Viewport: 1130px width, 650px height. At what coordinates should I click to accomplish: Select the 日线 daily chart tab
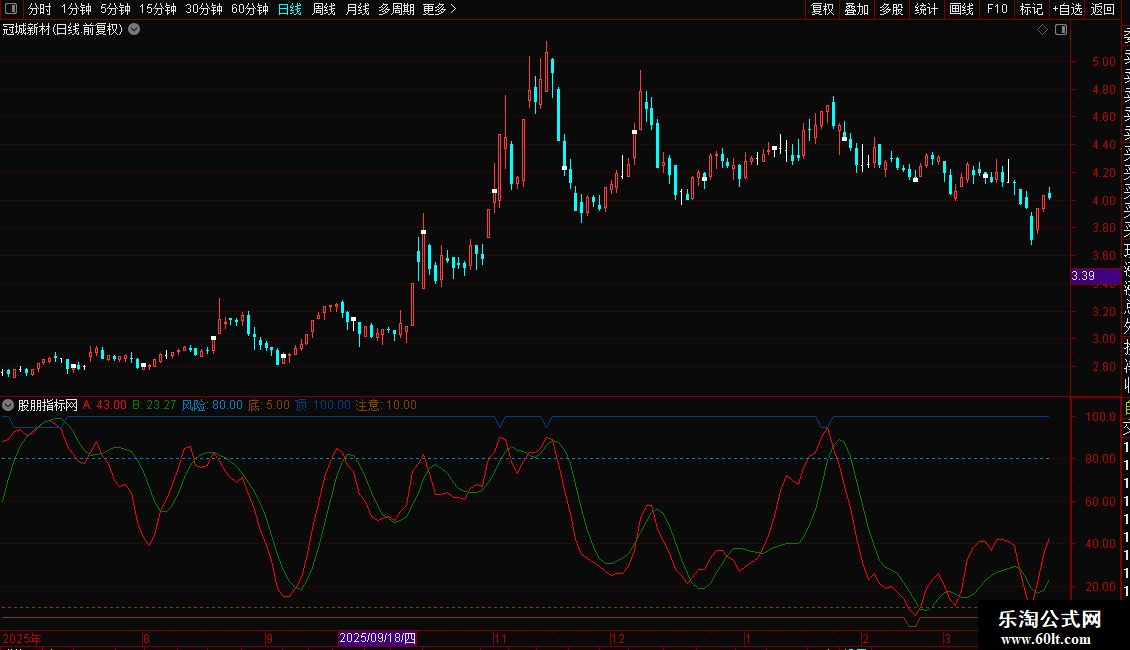pos(290,9)
